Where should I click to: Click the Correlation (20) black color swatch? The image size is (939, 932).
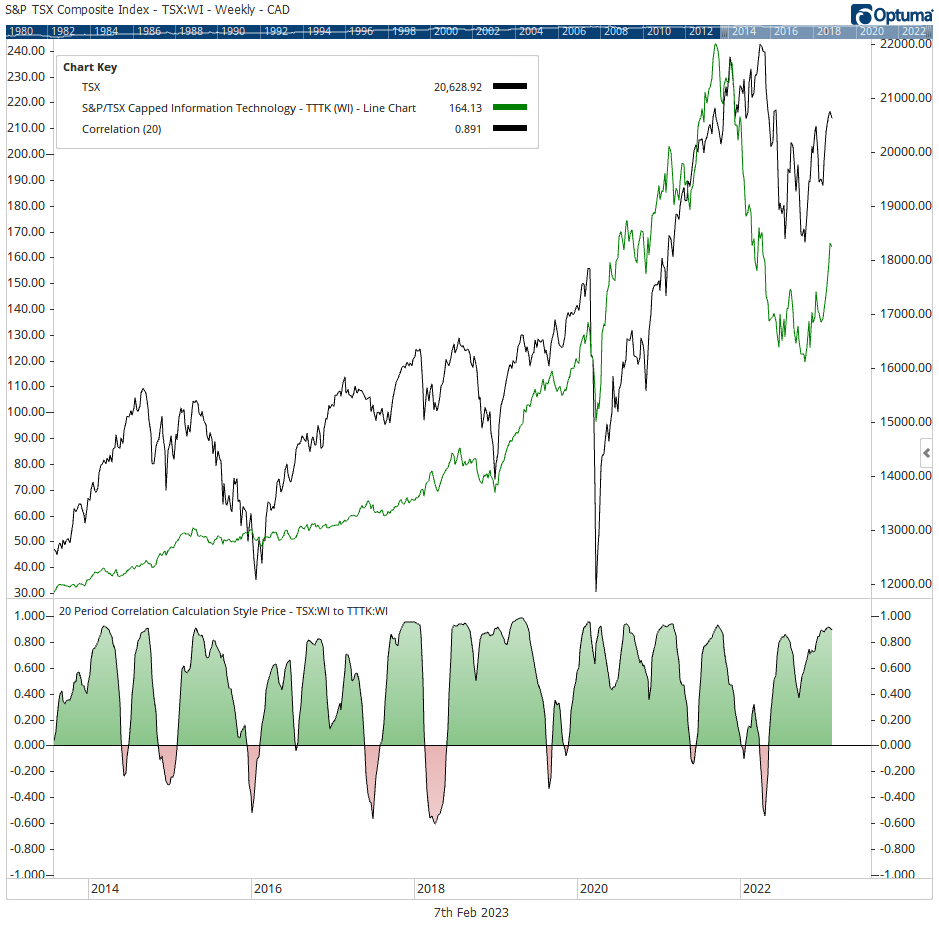509,129
